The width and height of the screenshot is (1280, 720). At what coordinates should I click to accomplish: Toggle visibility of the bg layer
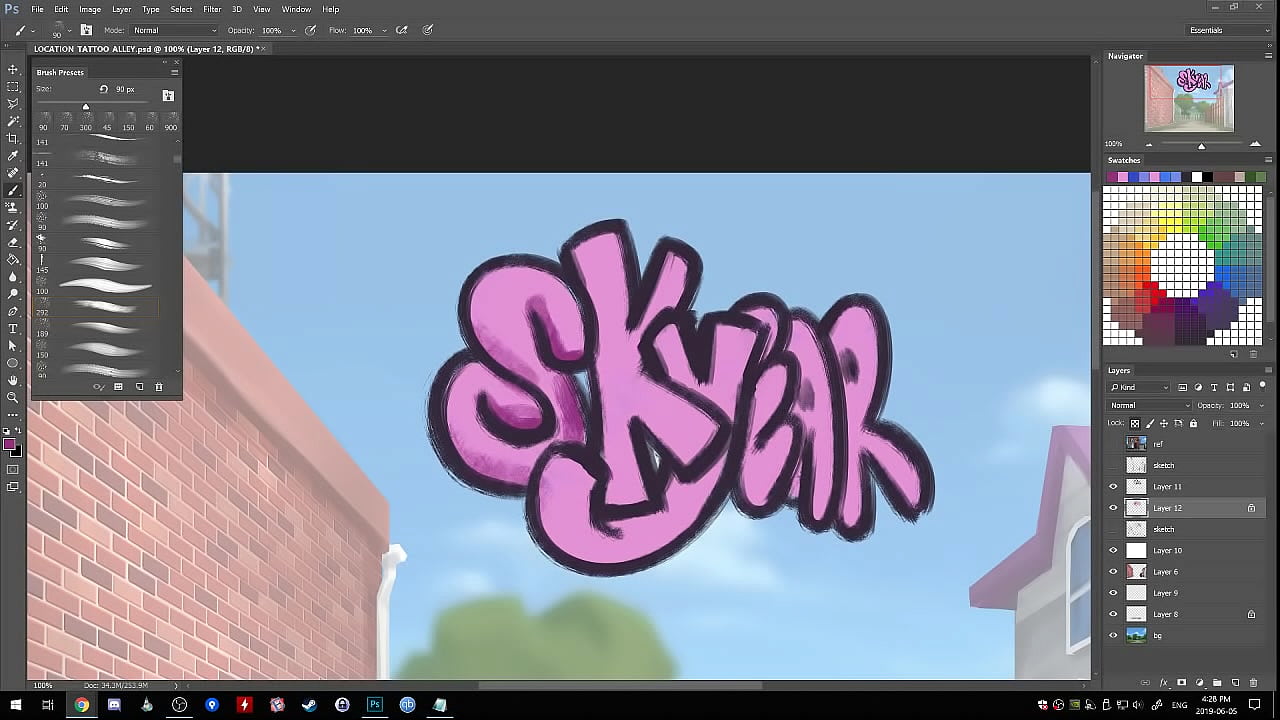[1113, 635]
